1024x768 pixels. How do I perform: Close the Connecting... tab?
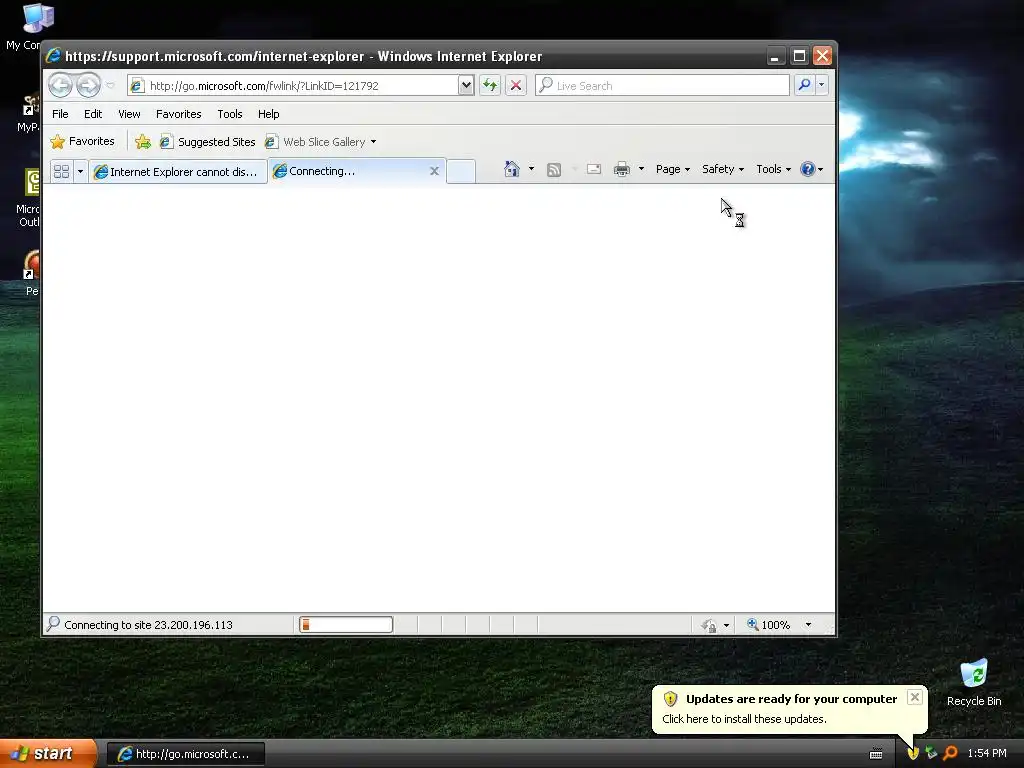(434, 171)
